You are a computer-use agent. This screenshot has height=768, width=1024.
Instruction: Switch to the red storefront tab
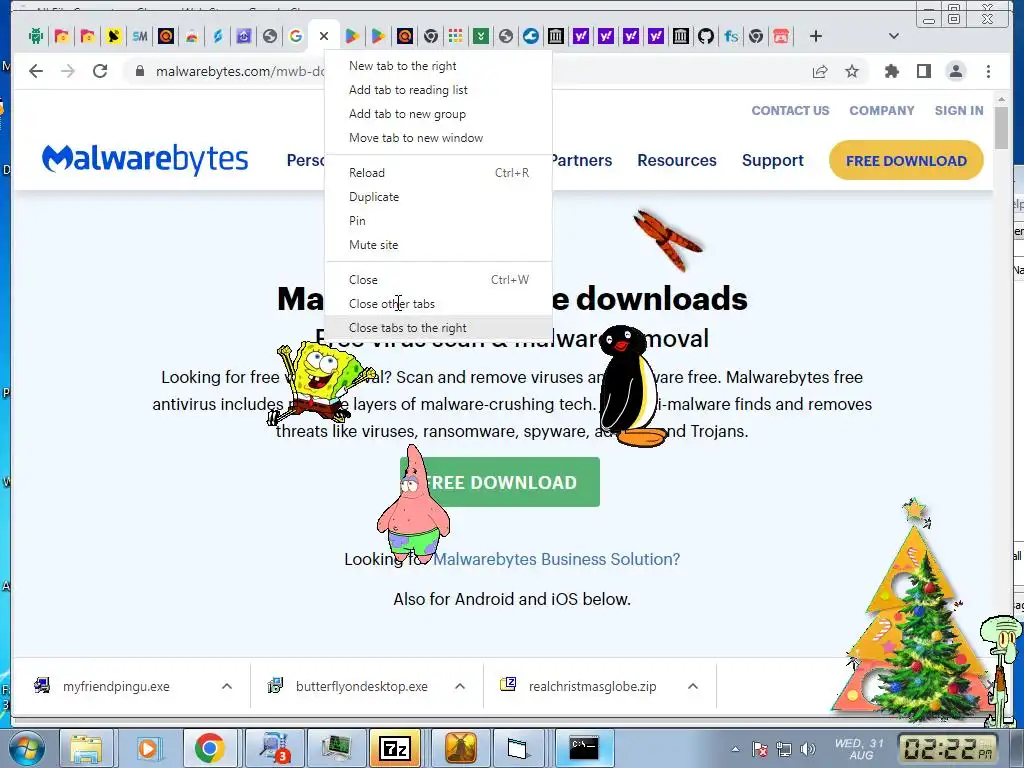pos(781,37)
